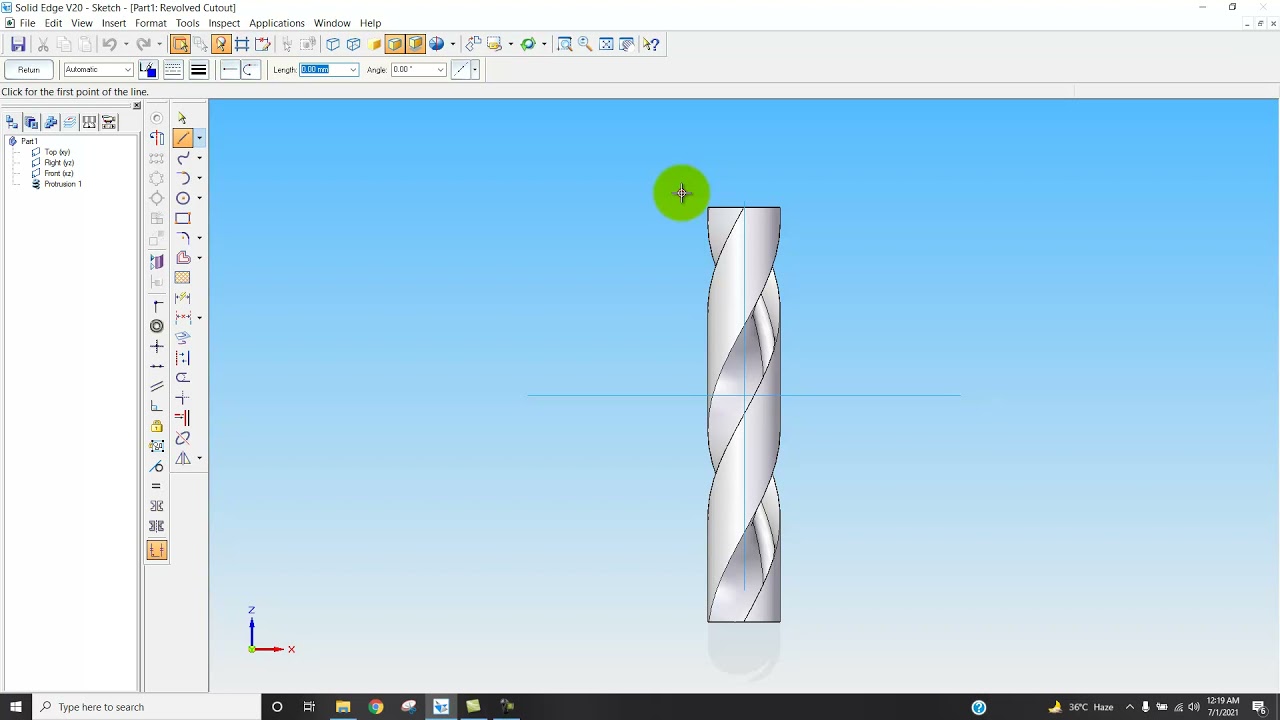Click the Length input field
This screenshot has width=1280, height=720.
click(x=323, y=69)
